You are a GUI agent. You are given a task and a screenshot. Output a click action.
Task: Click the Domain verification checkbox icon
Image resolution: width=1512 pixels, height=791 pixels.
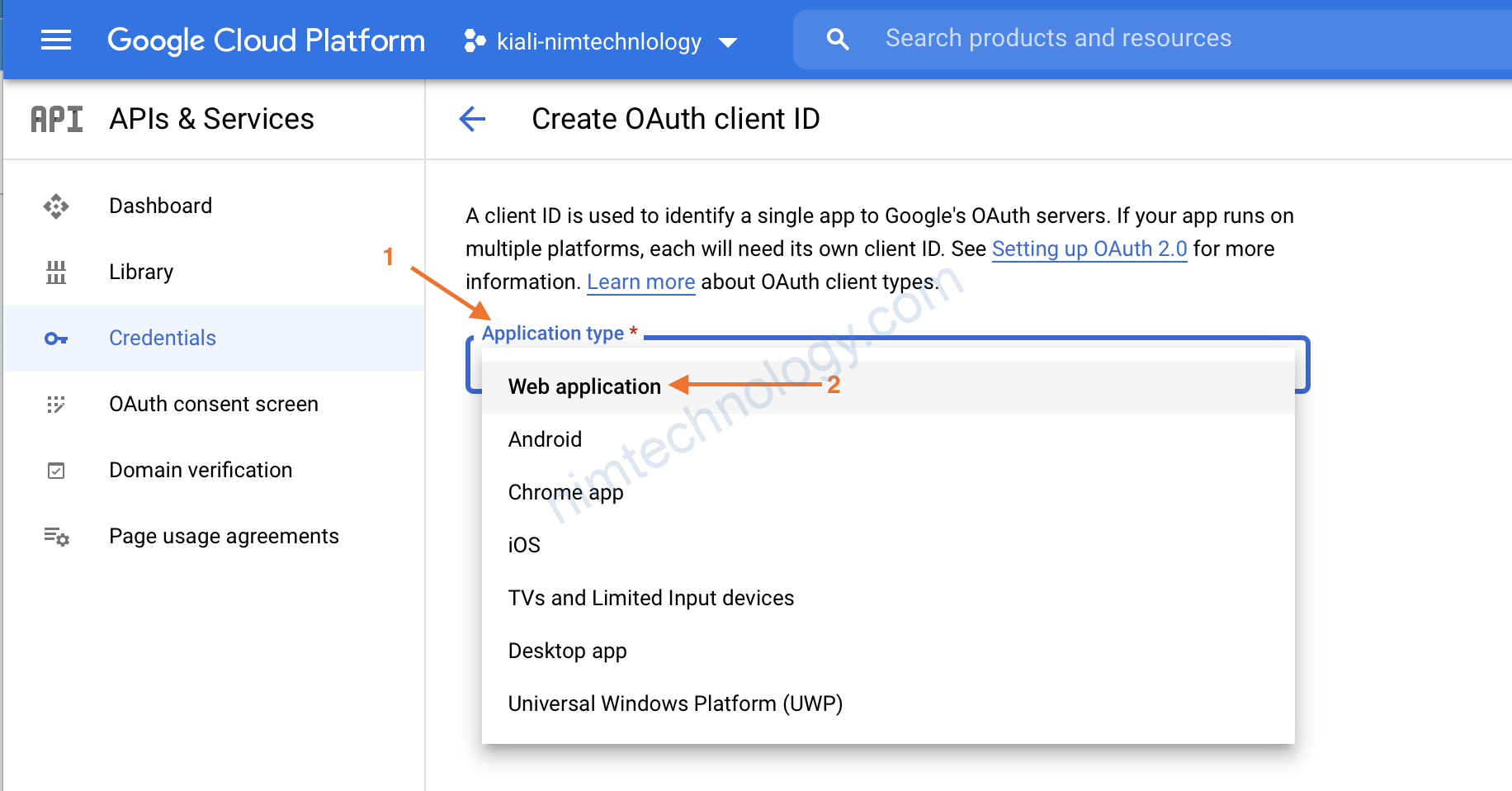point(56,471)
